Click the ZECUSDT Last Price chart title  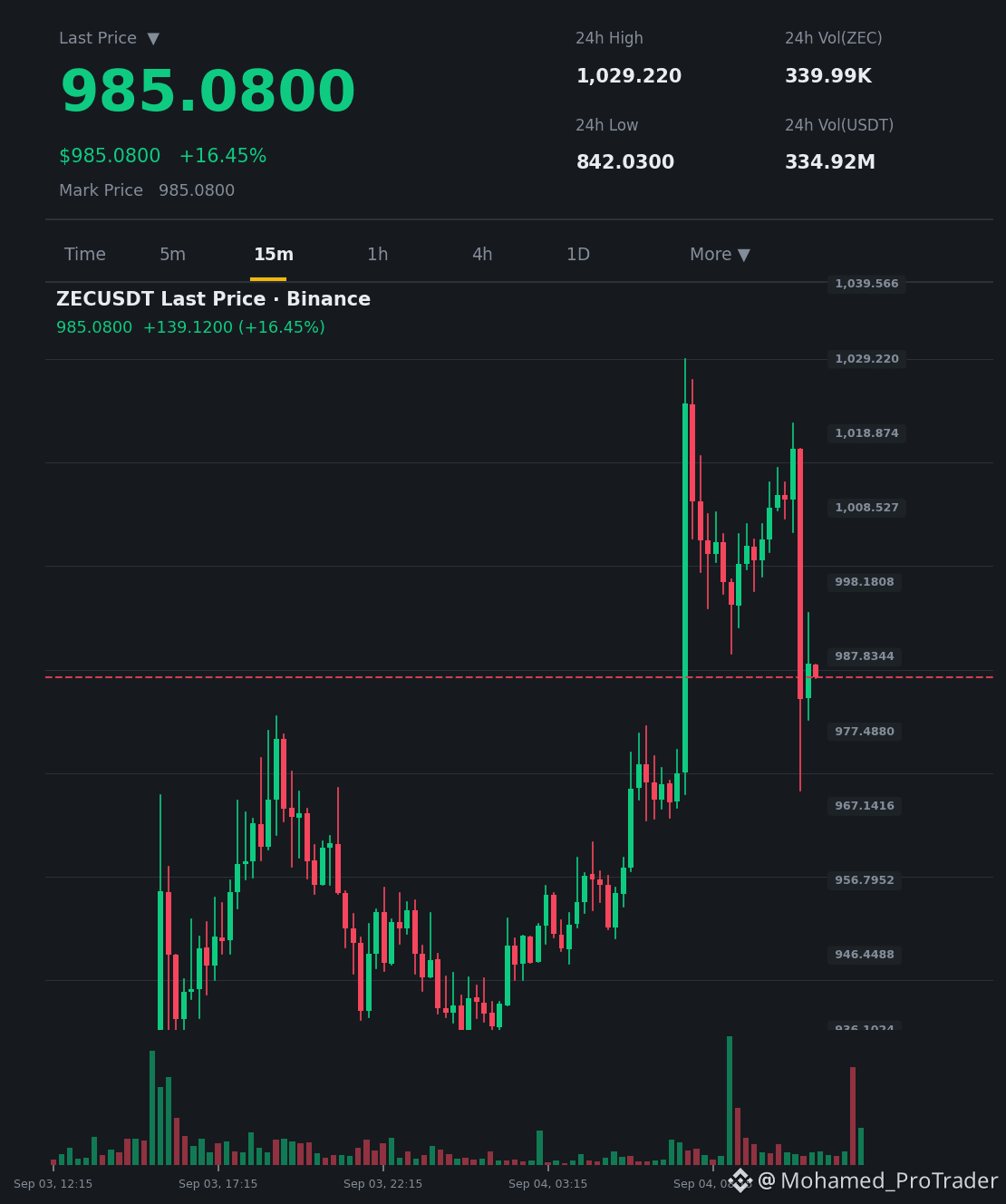pos(213,299)
